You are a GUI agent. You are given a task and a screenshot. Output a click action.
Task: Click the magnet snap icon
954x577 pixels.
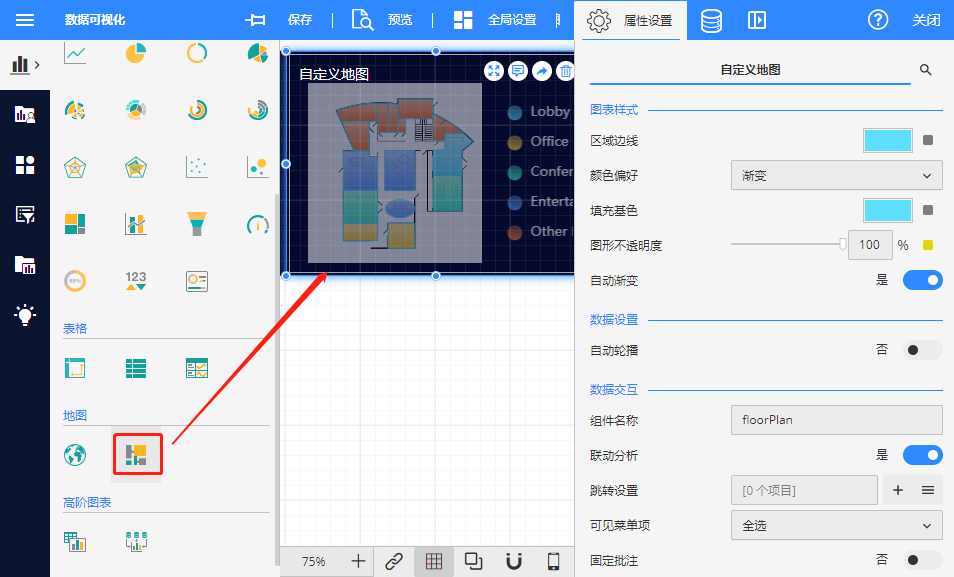pos(513,561)
